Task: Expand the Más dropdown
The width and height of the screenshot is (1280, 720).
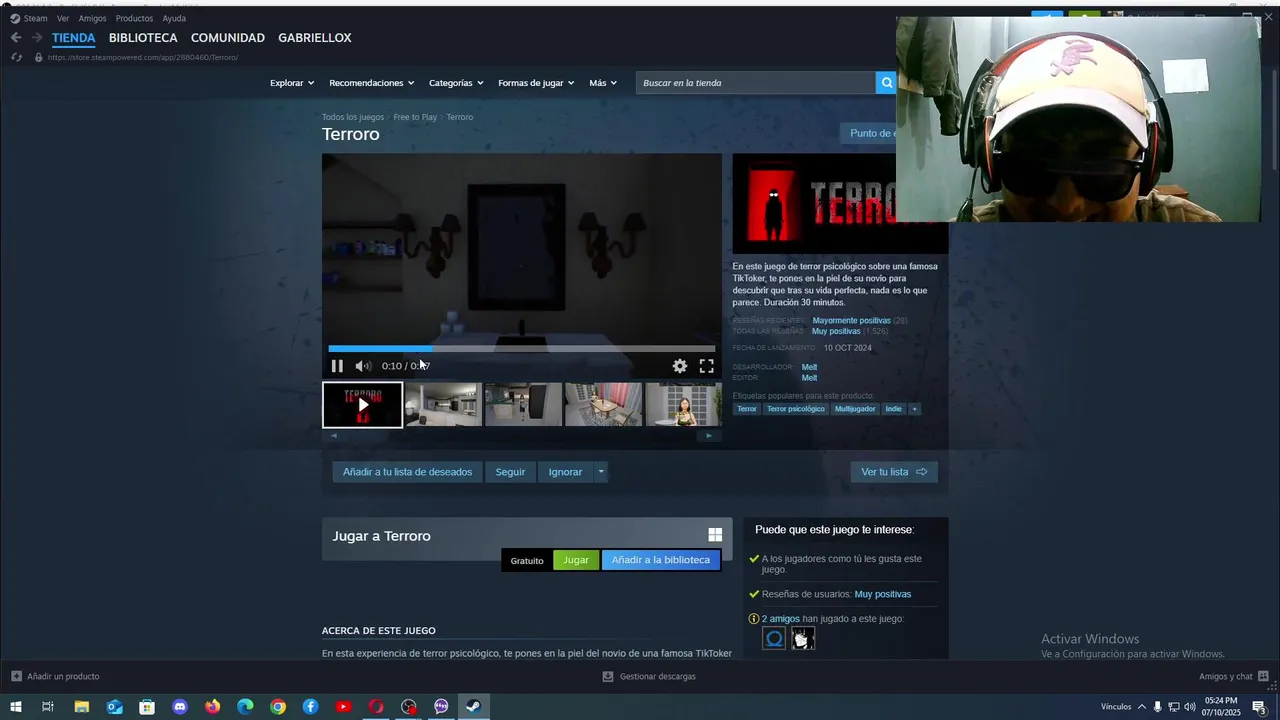Action: [x=603, y=83]
